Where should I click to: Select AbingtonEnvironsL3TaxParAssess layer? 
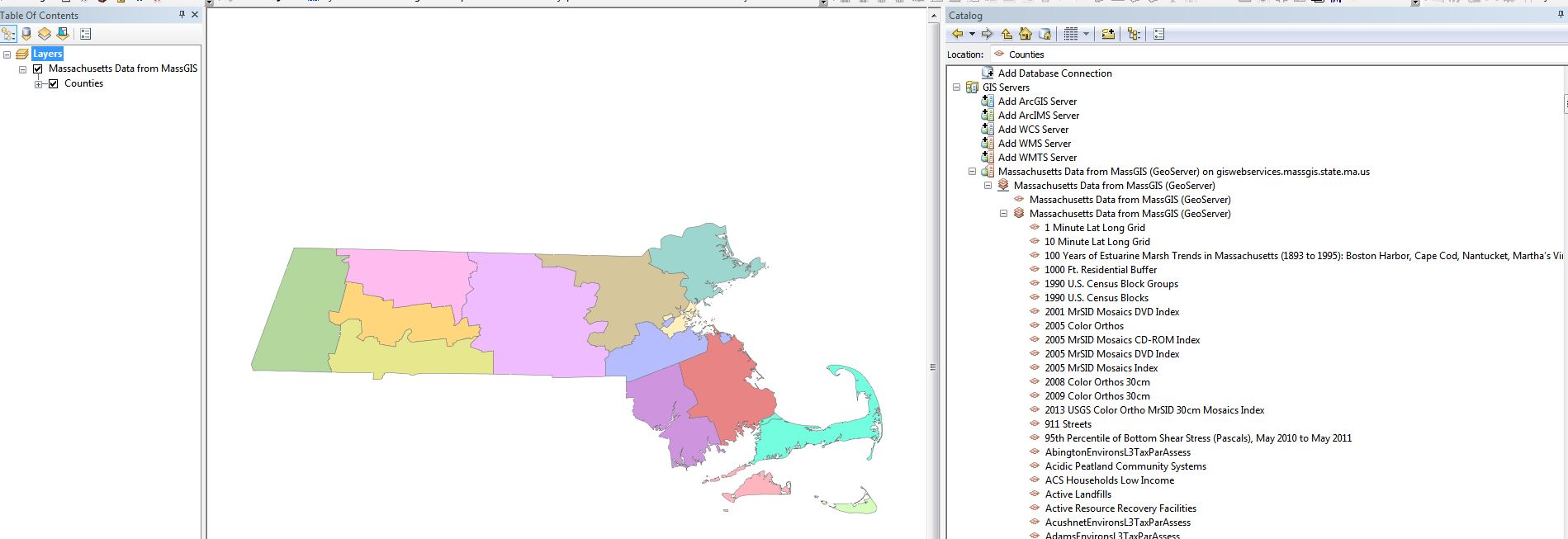click(1117, 452)
